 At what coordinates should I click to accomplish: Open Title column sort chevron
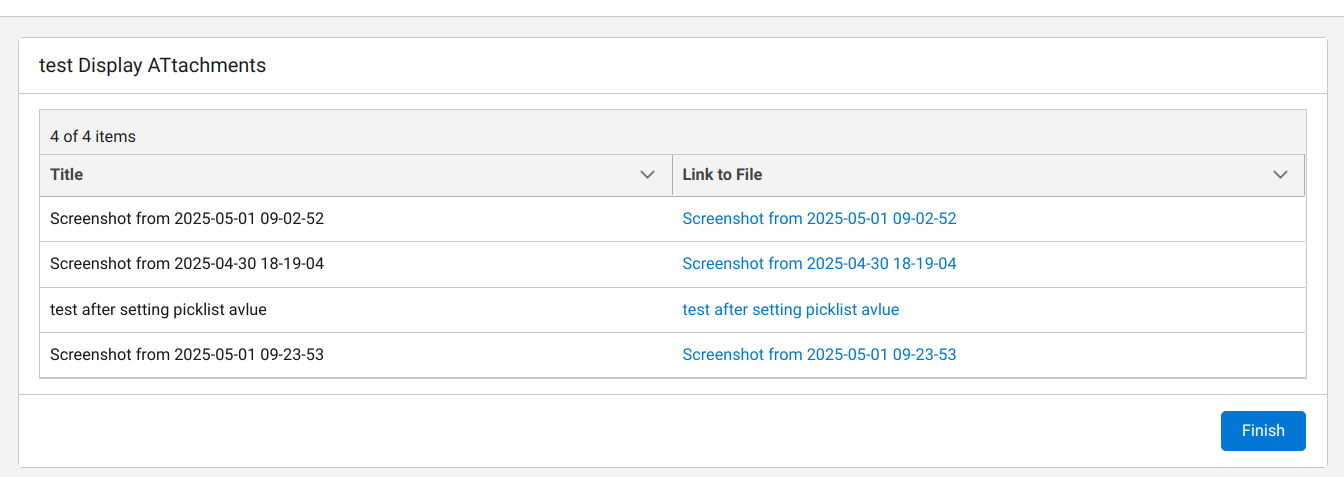(647, 175)
